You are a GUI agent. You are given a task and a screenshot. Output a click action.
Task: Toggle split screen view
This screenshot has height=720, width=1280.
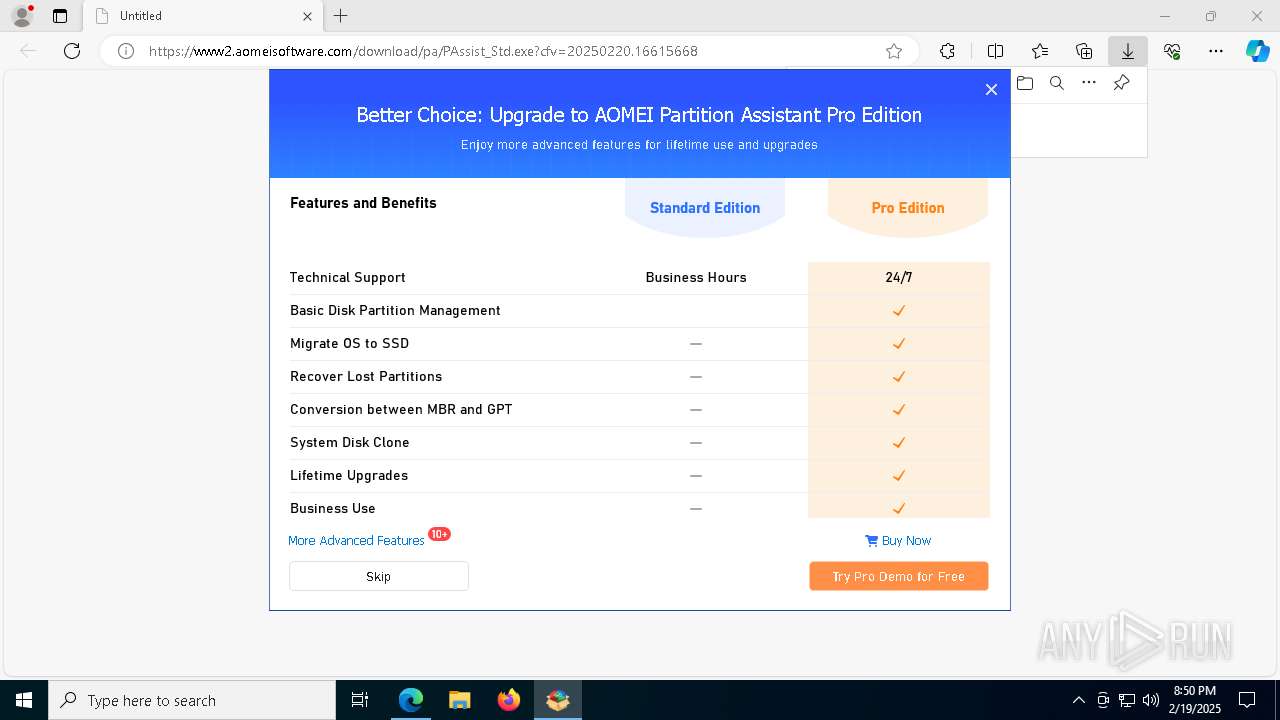click(995, 51)
